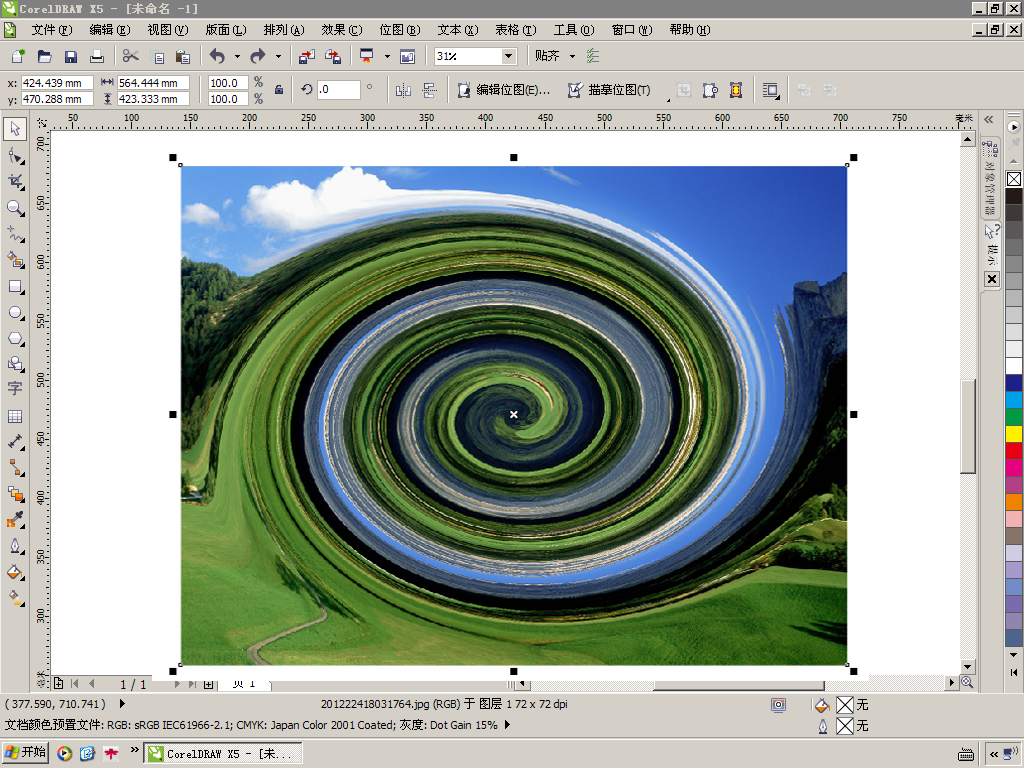The height and width of the screenshot is (768, 1024).
Task: Click the x position input field
Action: [57, 83]
